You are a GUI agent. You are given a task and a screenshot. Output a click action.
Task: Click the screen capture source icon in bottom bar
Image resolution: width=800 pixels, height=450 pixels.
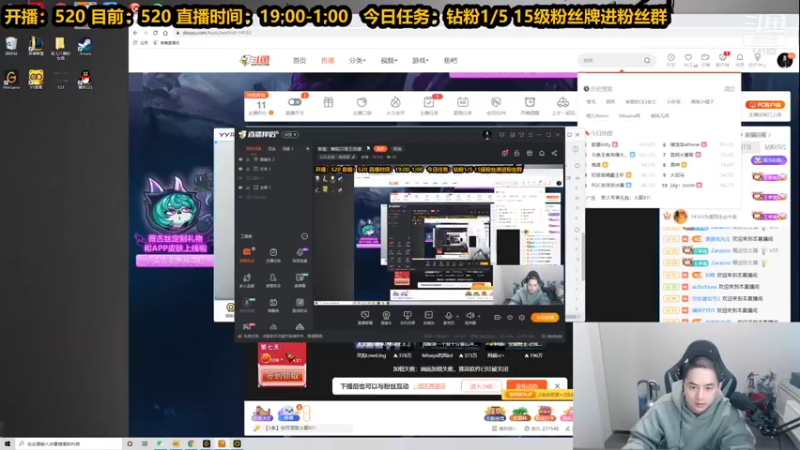point(365,315)
